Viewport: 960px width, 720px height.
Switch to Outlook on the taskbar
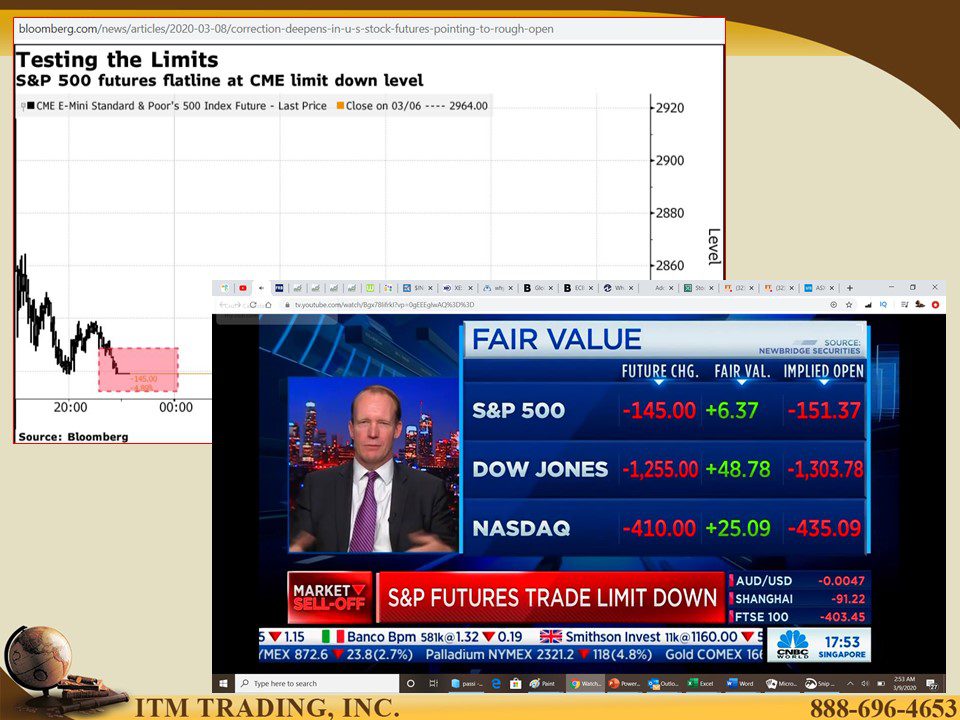tap(664, 683)
